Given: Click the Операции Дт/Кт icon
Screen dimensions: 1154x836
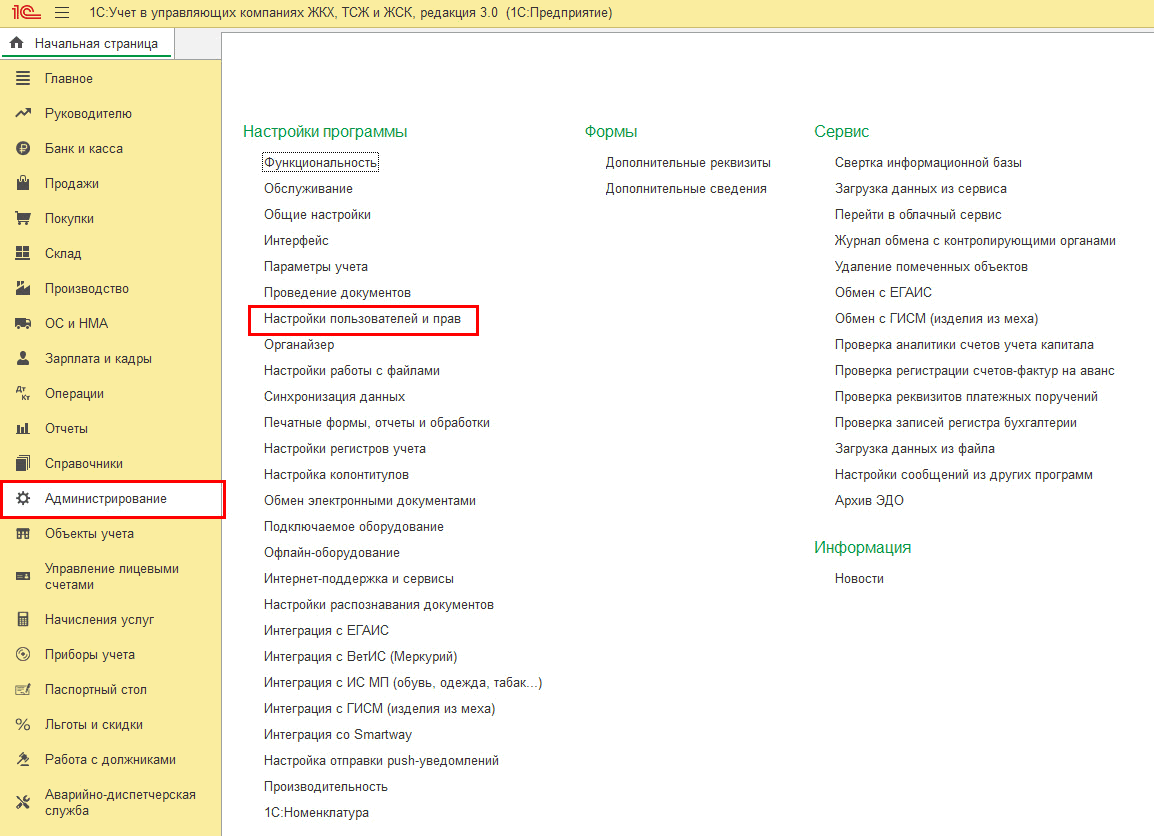Looking at the screenshot, I should pos(23,393).
